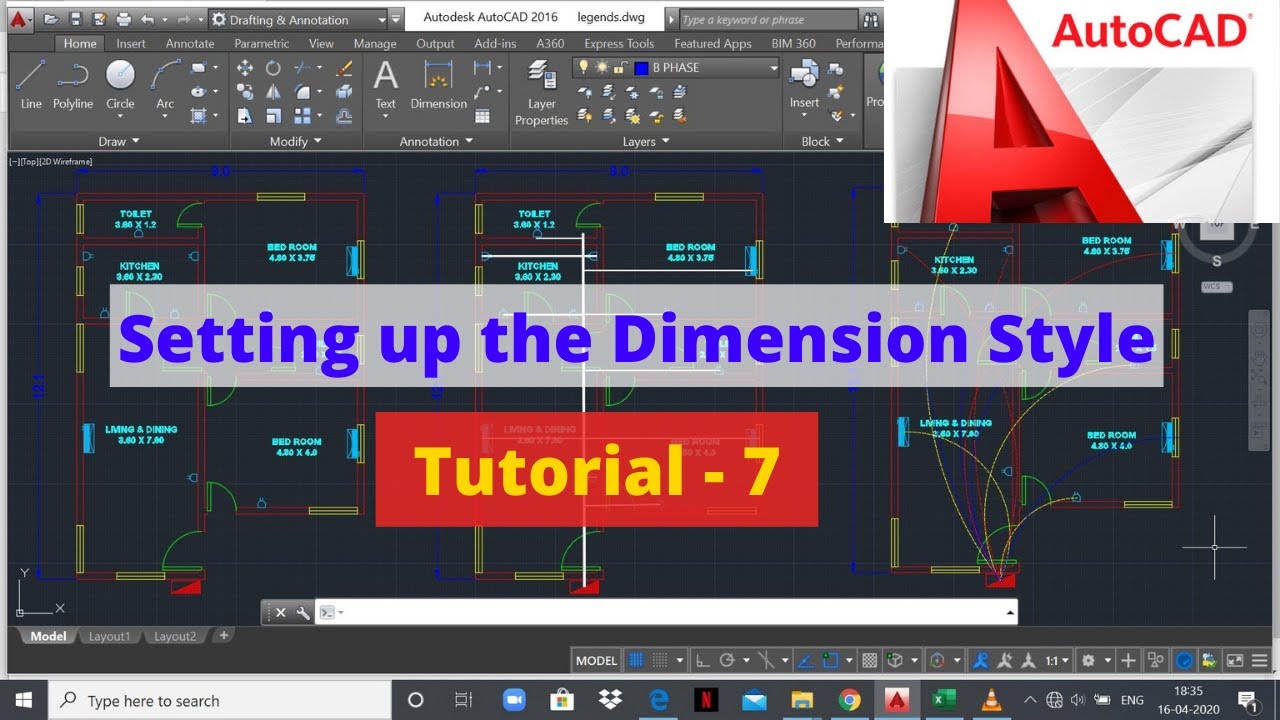
Task: Click the binoculars search icon
Action: coord(871,19)
